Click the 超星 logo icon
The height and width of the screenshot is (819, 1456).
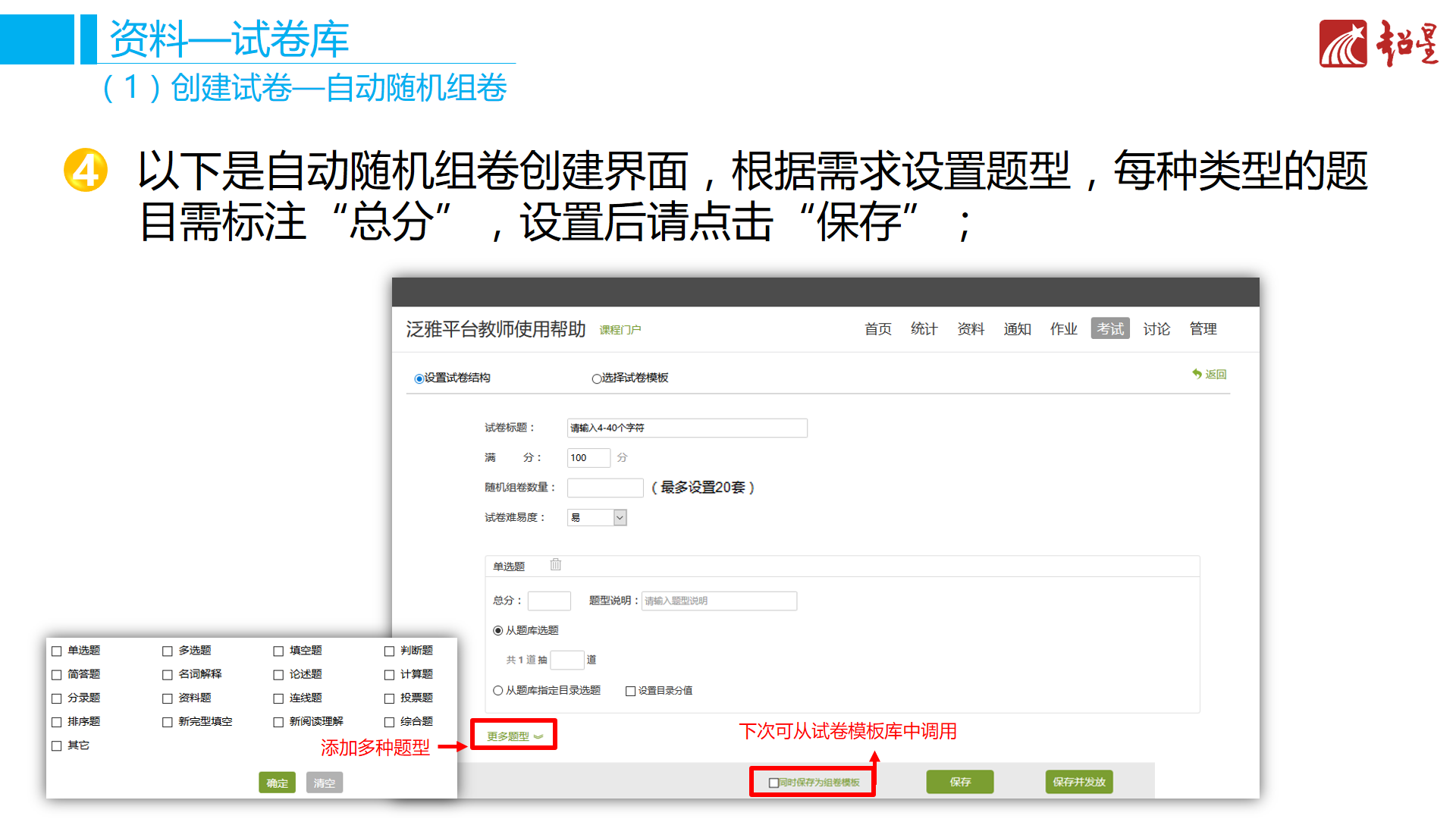(1342, 44)
